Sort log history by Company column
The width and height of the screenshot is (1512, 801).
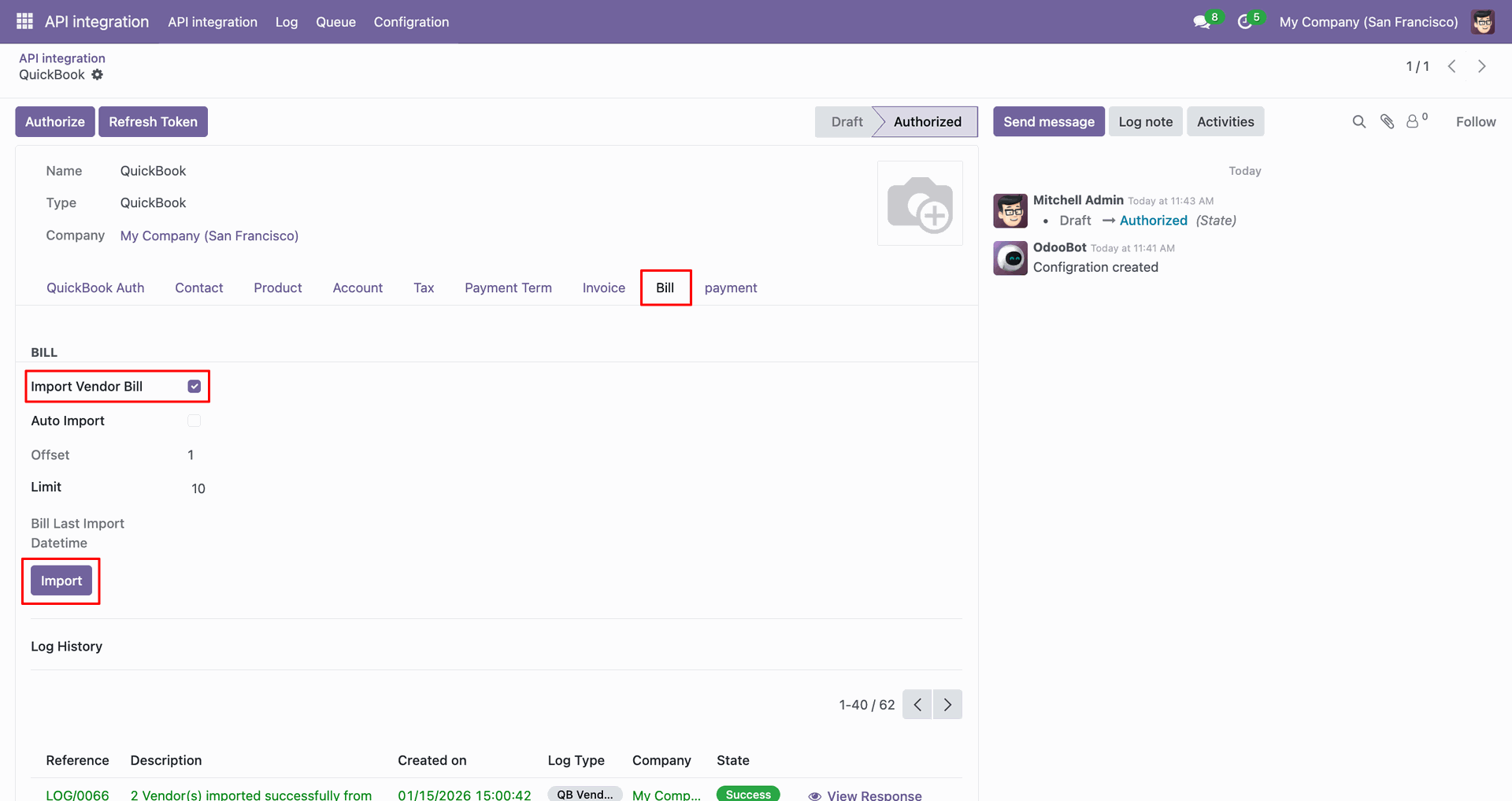tap(661, 760)
